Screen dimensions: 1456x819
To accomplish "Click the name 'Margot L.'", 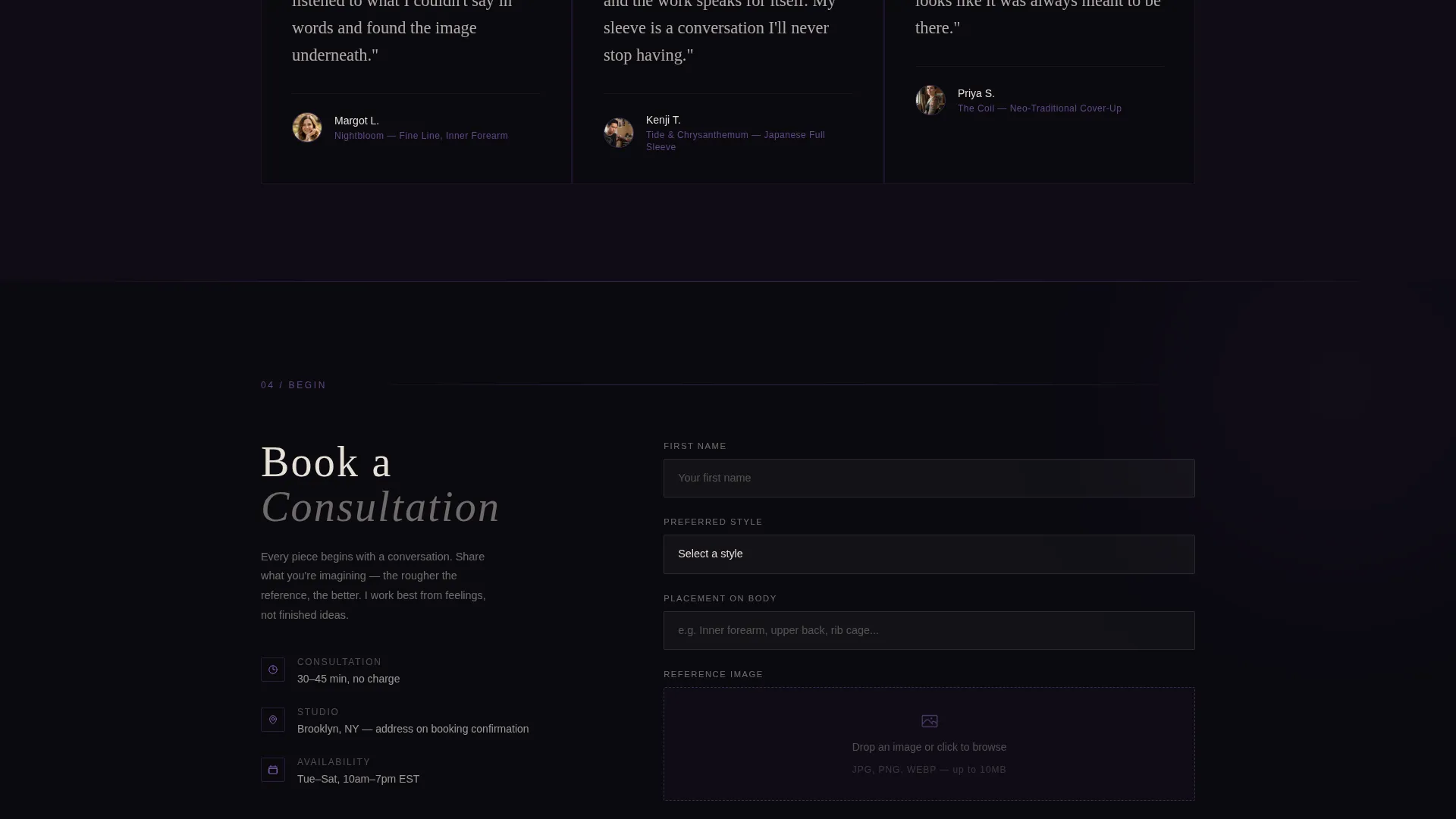I will pos(356,121).
